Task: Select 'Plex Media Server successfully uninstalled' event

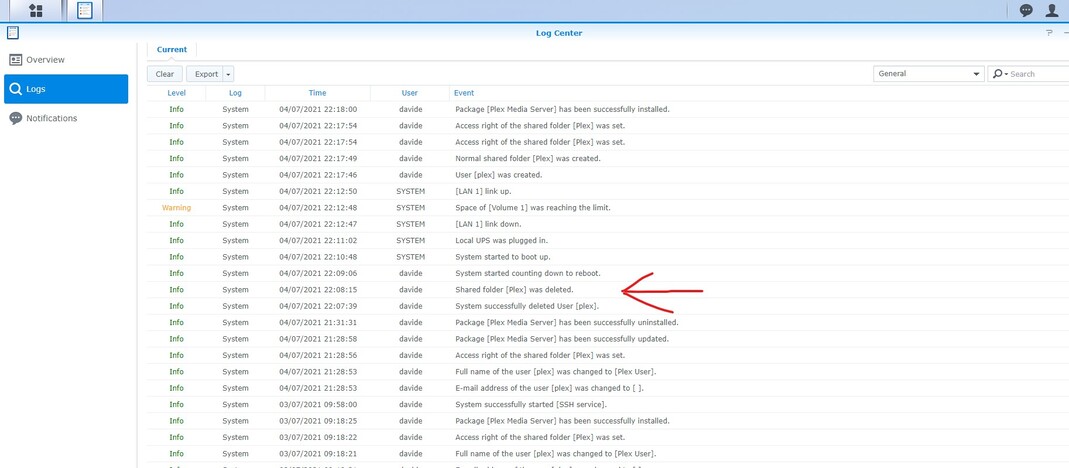Action: click(x=567, y=322)
